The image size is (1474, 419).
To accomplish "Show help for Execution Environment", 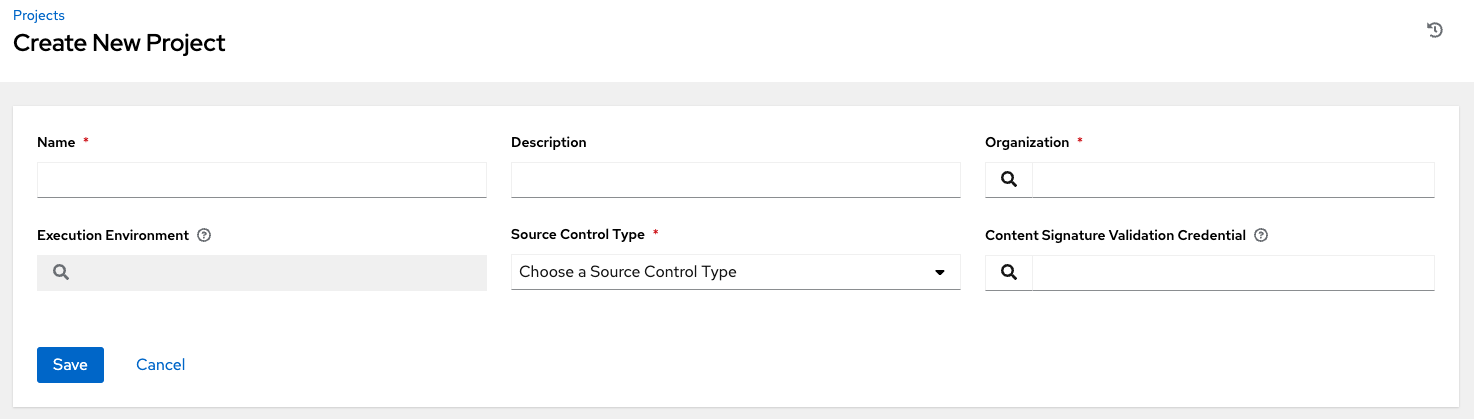I will (204, 236).
